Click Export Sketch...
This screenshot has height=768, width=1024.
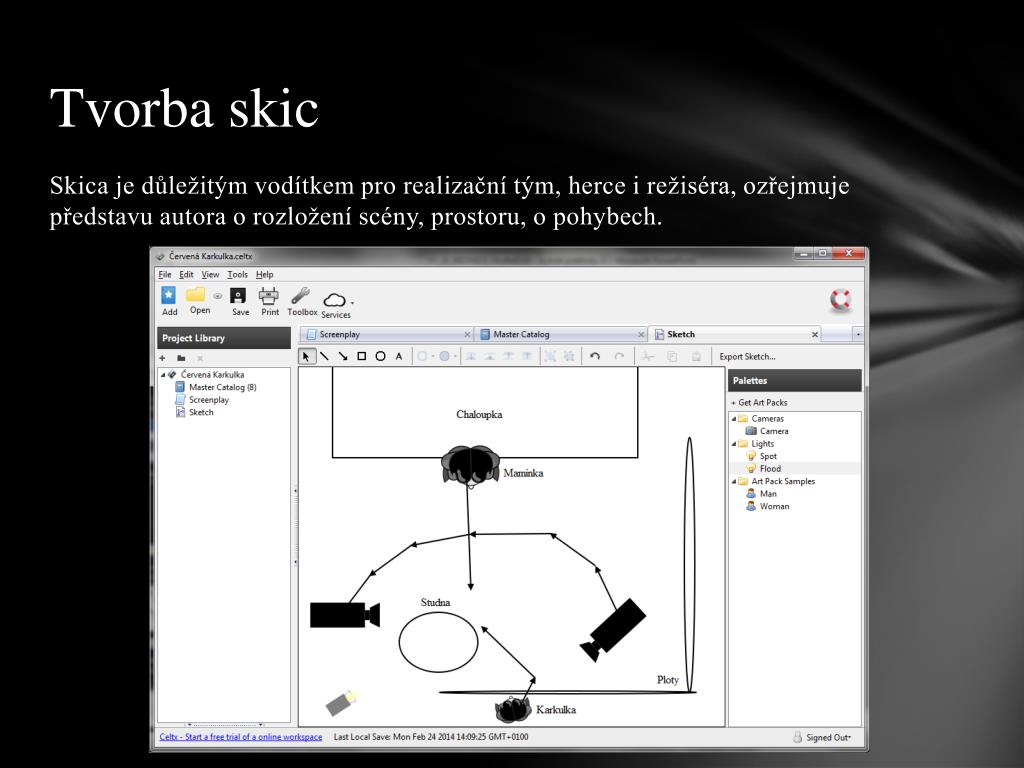(747, 357)
